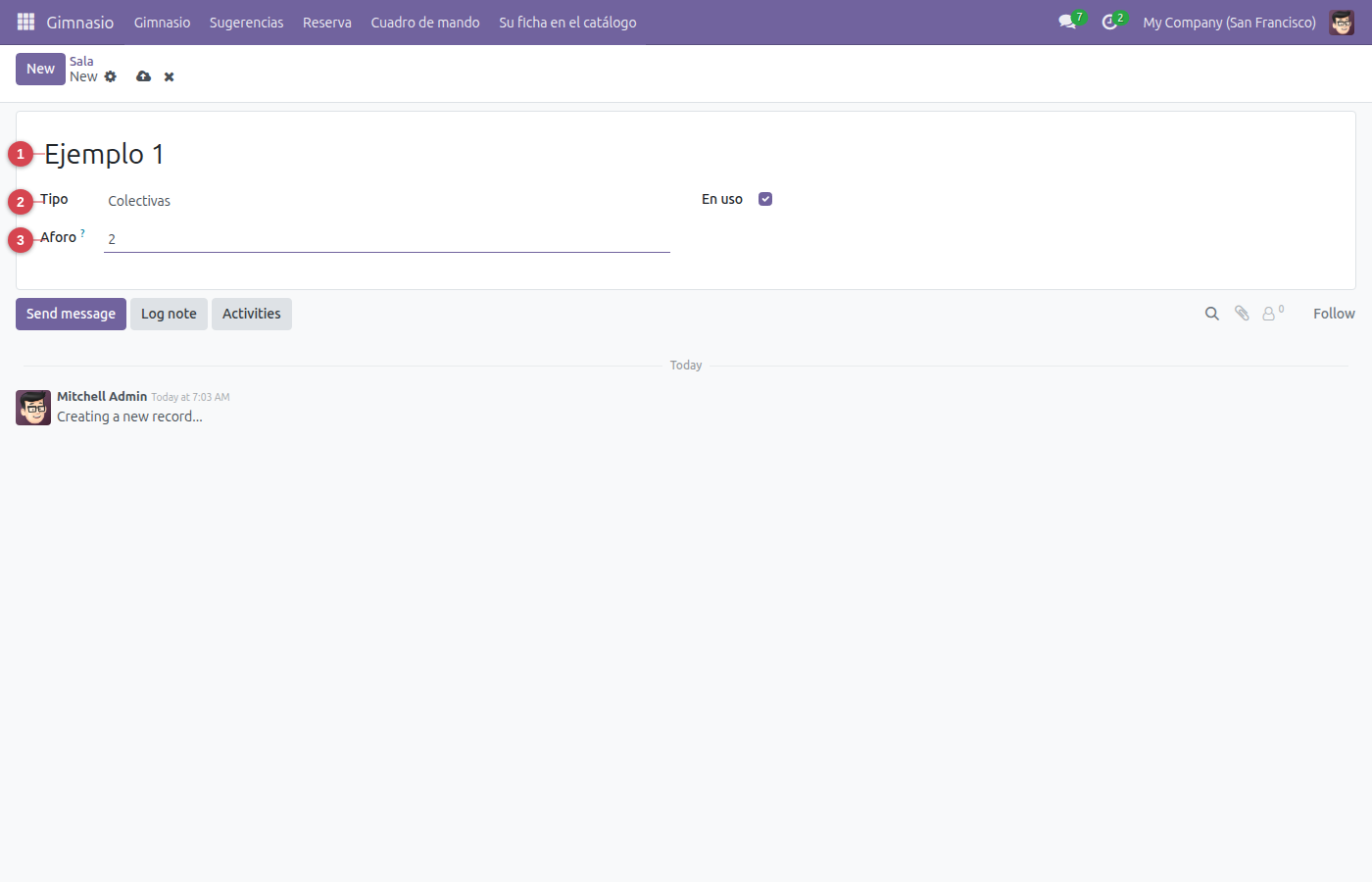Click the 'Today at 7:03 AM' timestamp
1372x882 pixels.
click(x=190, y=397)
